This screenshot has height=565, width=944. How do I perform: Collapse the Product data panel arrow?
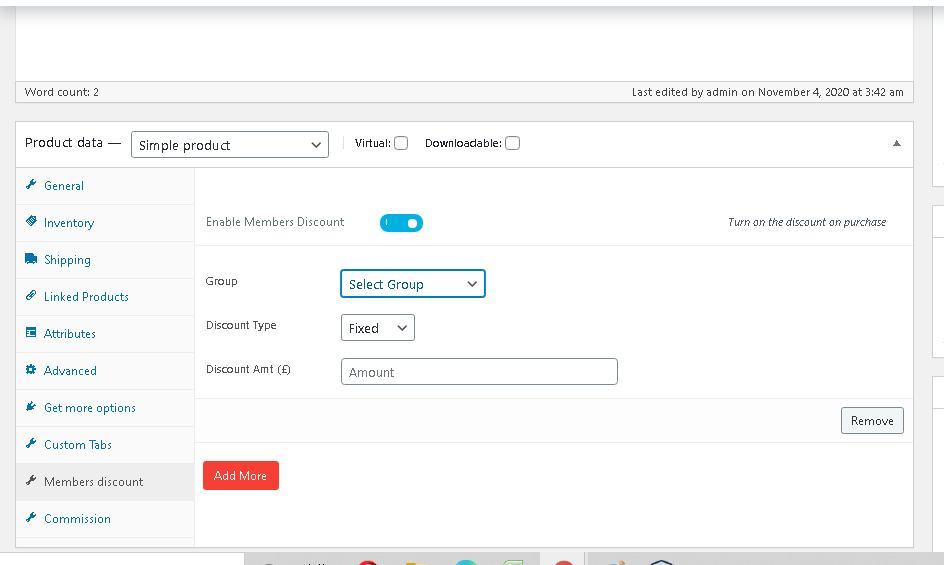point(896,143)
